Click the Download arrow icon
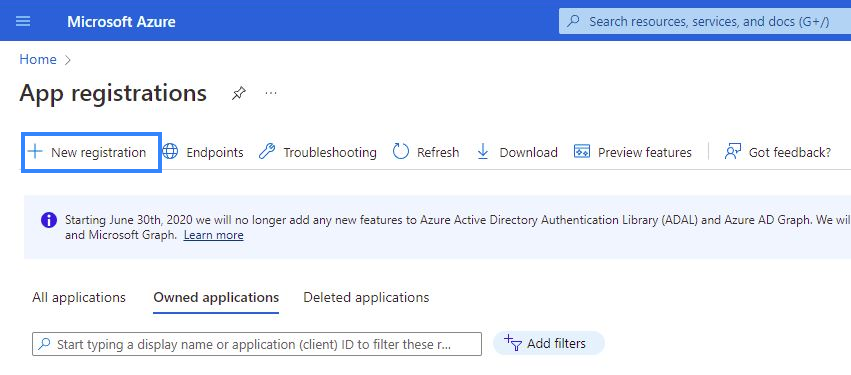 tap(482, 152)
